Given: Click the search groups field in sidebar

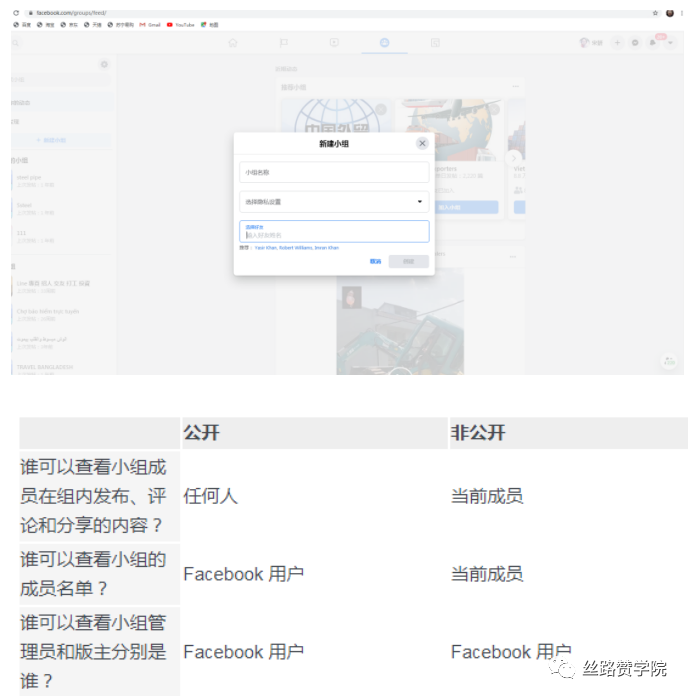Looking at the screenshot, I should (x=61, y=80).
